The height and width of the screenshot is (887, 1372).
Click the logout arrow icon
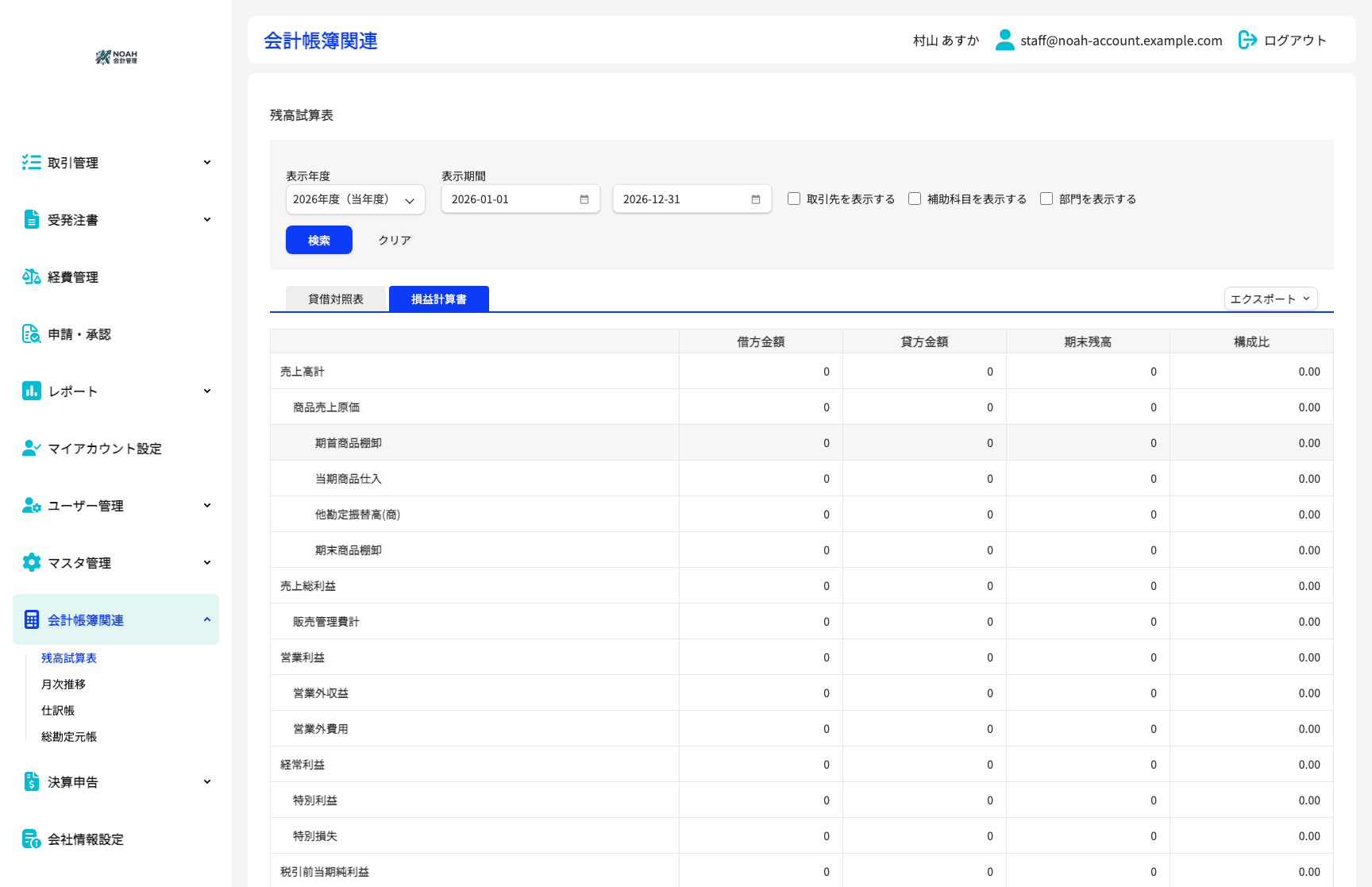pos(1248,40)
